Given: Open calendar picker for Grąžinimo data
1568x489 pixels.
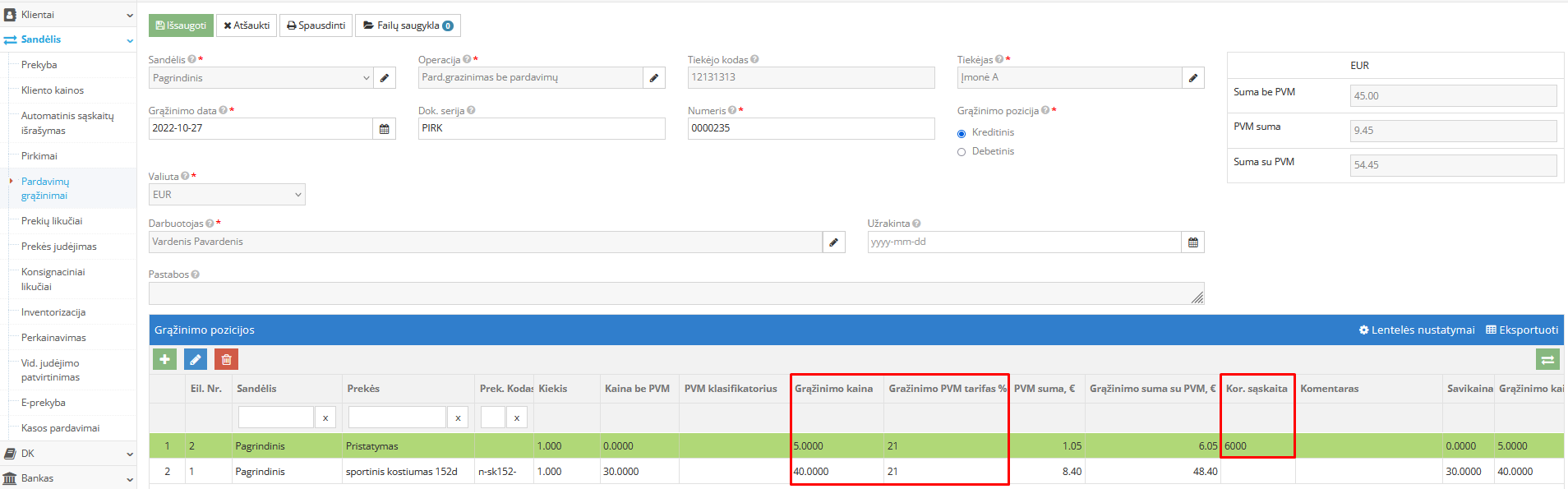Looking at the screenshot, I should coord(384,129).
